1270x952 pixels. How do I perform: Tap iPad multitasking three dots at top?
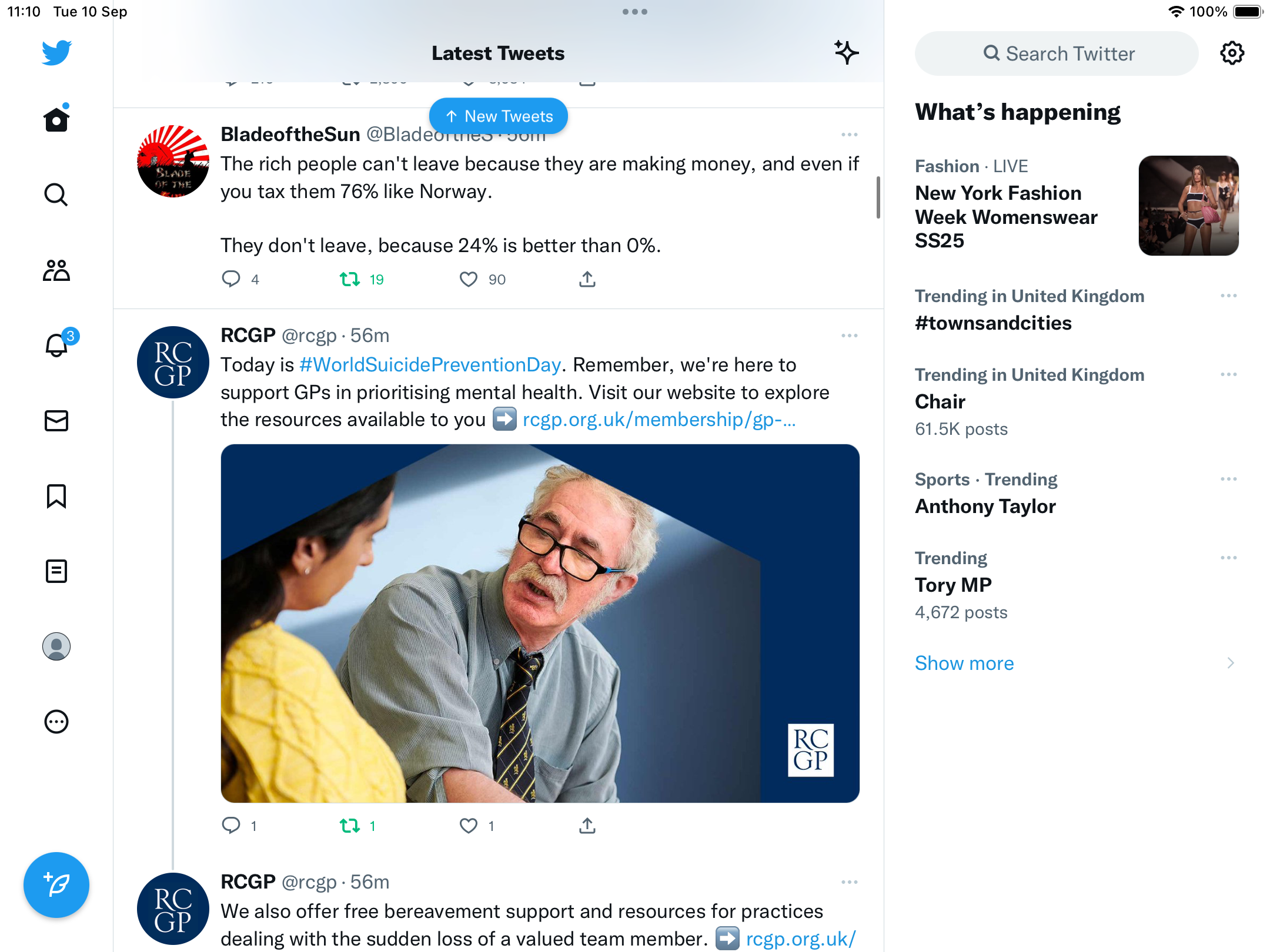click(635, 12)
